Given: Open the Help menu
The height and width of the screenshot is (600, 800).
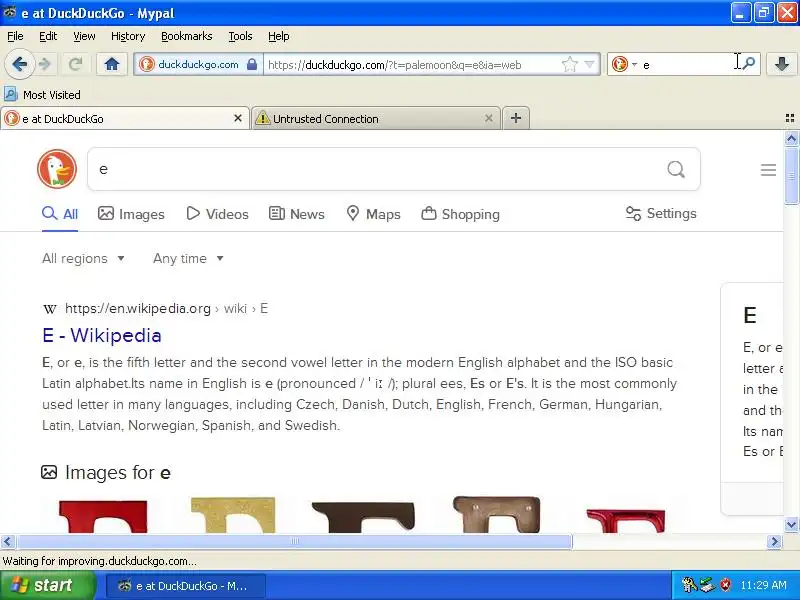Looking at the screenshot, I should pyautogui.click(x=279, y=36).
